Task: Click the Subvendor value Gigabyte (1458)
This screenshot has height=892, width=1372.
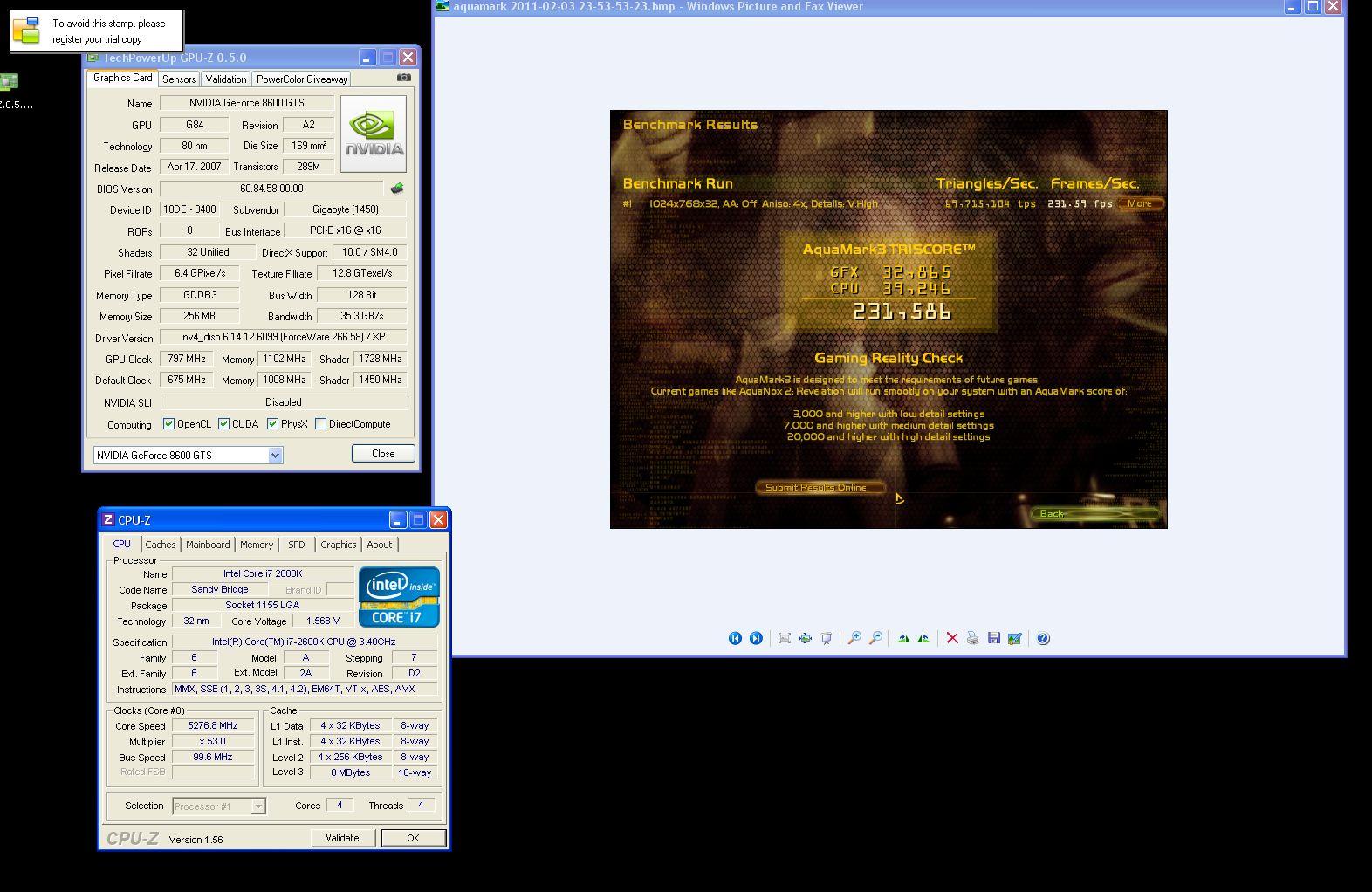Action: [x=346, y=209]
